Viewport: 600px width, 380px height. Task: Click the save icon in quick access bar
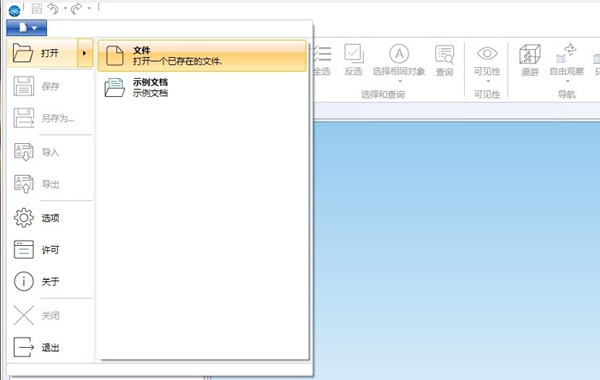[37, 8]
